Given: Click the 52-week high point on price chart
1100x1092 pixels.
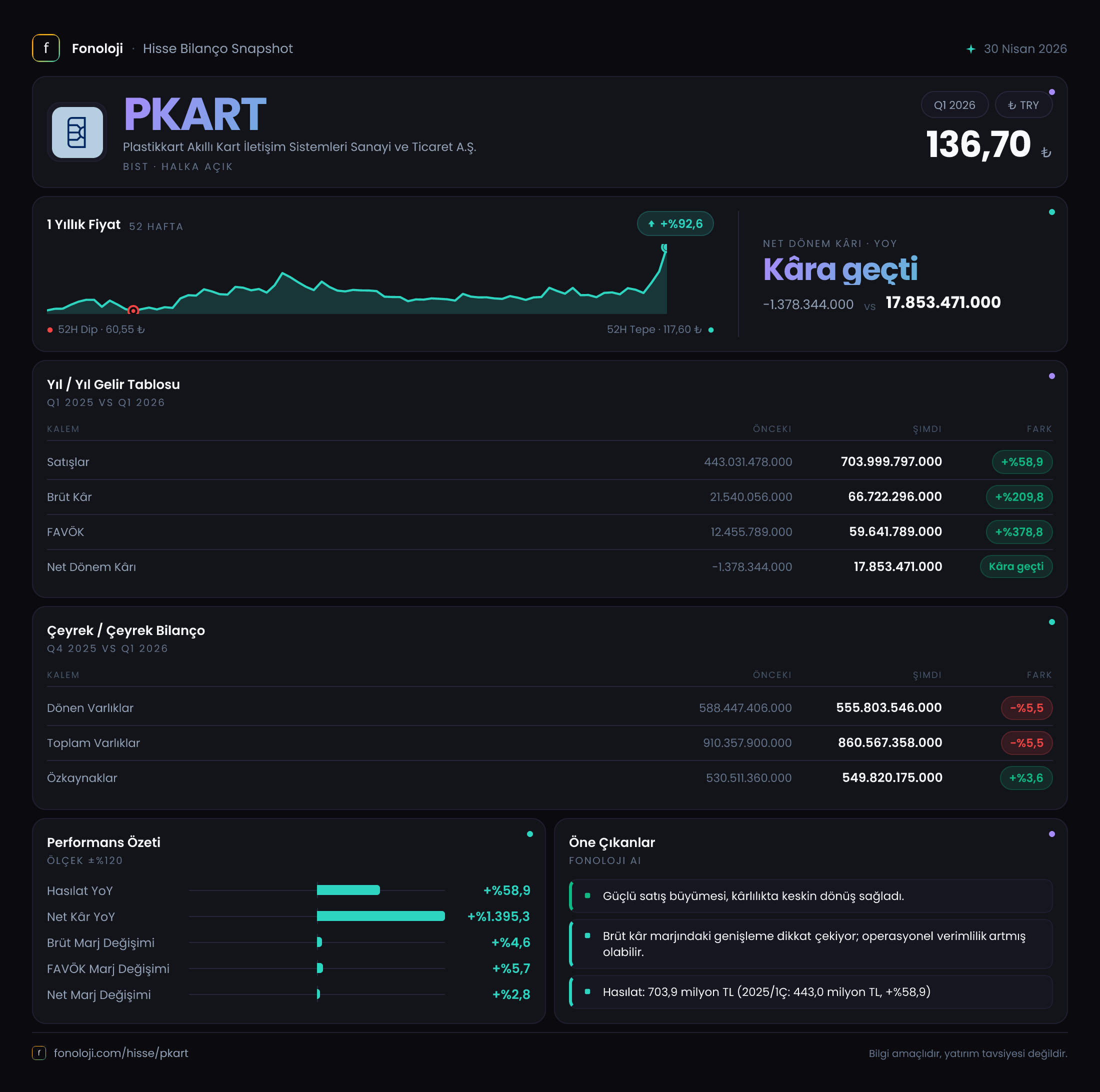Looking at the screenshot, I should point(664,247).
